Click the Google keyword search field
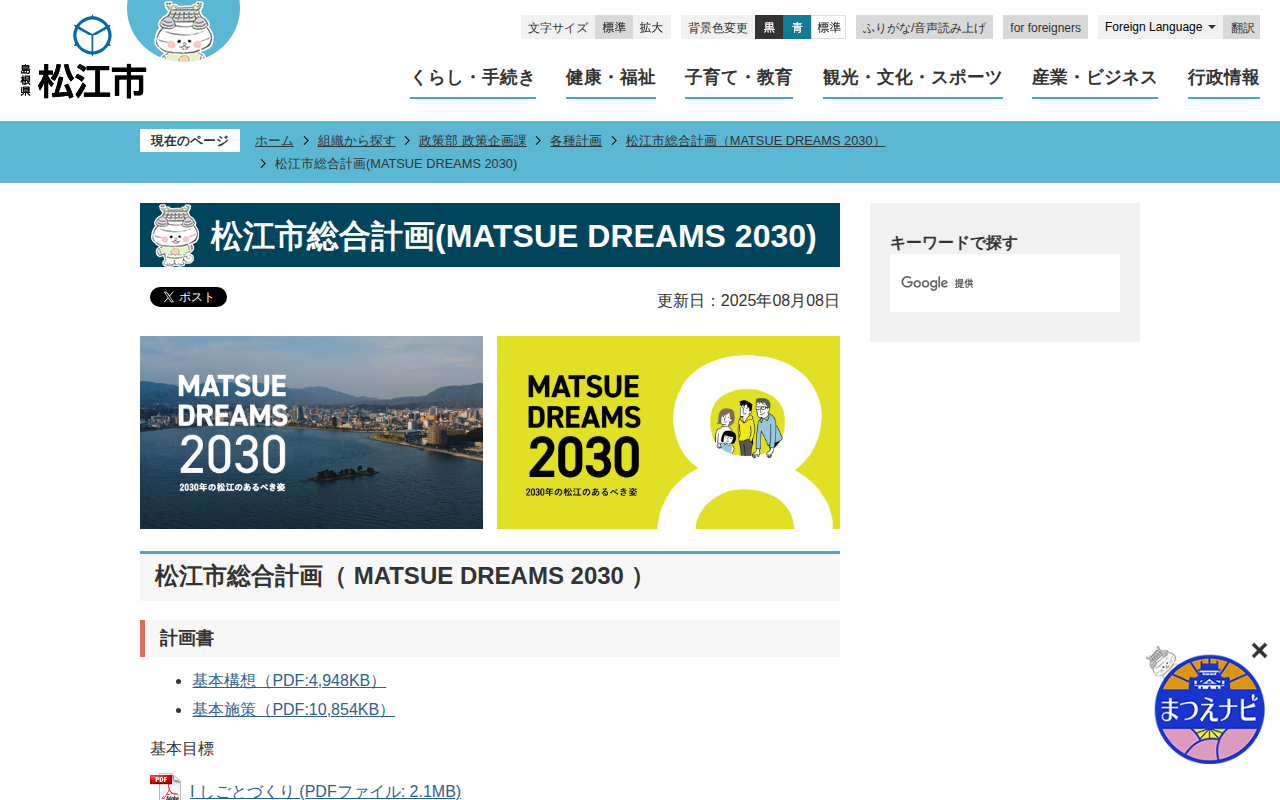The height and width of the screenshot is (800, 1280). pyautogui.click(x=1005, y=283)
